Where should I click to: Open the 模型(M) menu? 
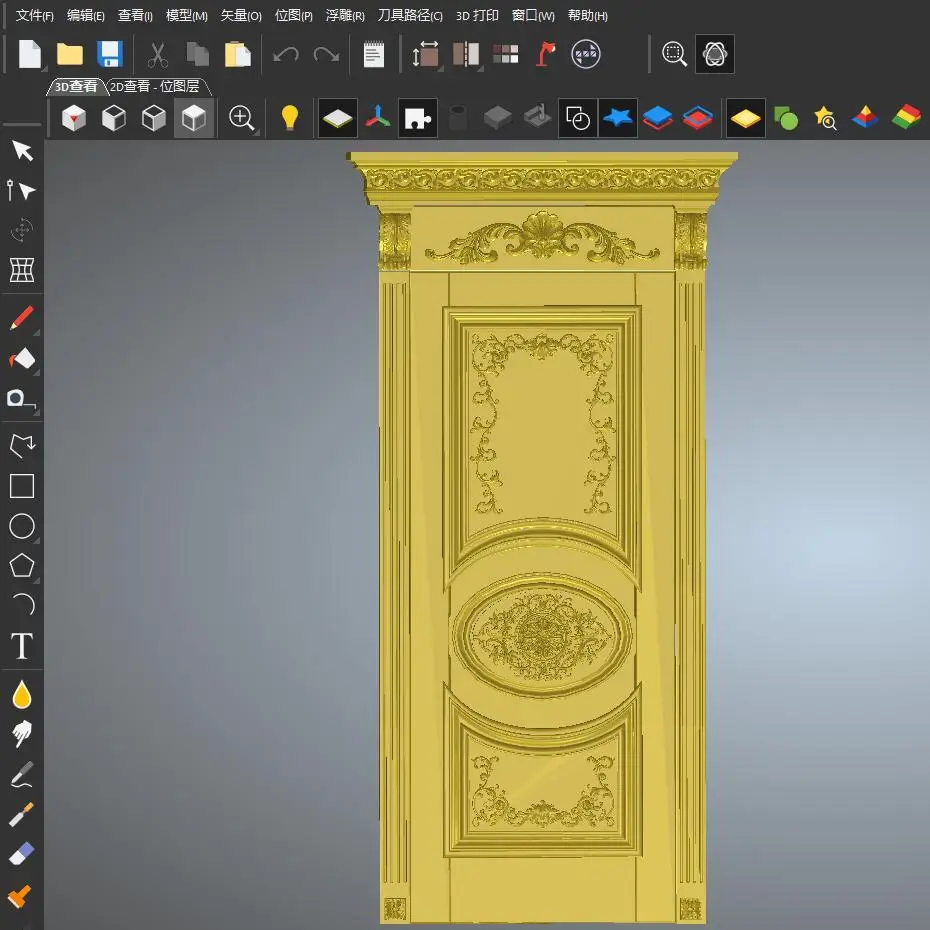pyautogui.click(x=187, y=15)
